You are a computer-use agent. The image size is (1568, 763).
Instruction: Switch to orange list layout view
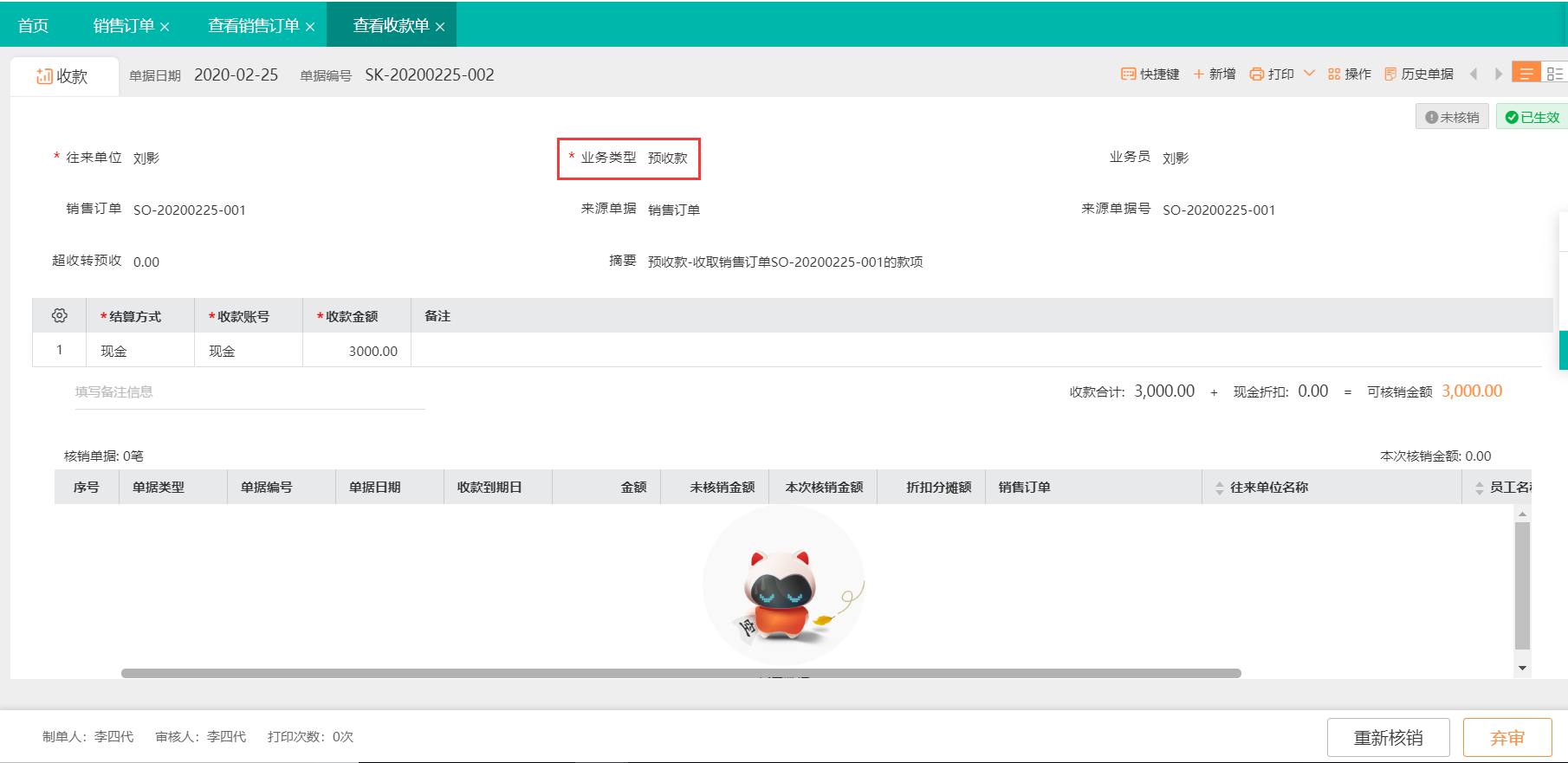click(1526, 73)
